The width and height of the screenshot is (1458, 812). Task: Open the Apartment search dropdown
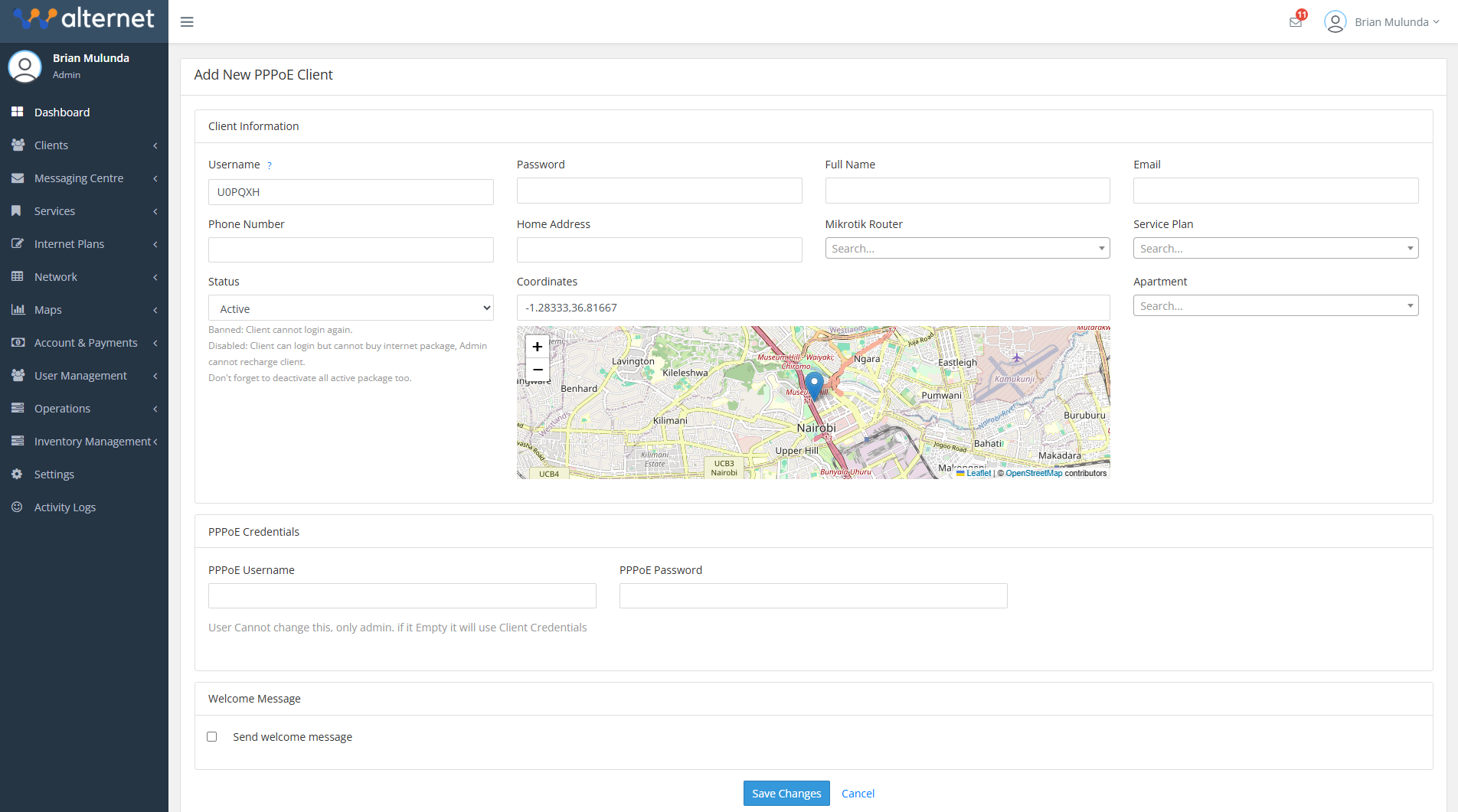[x=1275, y=306]
